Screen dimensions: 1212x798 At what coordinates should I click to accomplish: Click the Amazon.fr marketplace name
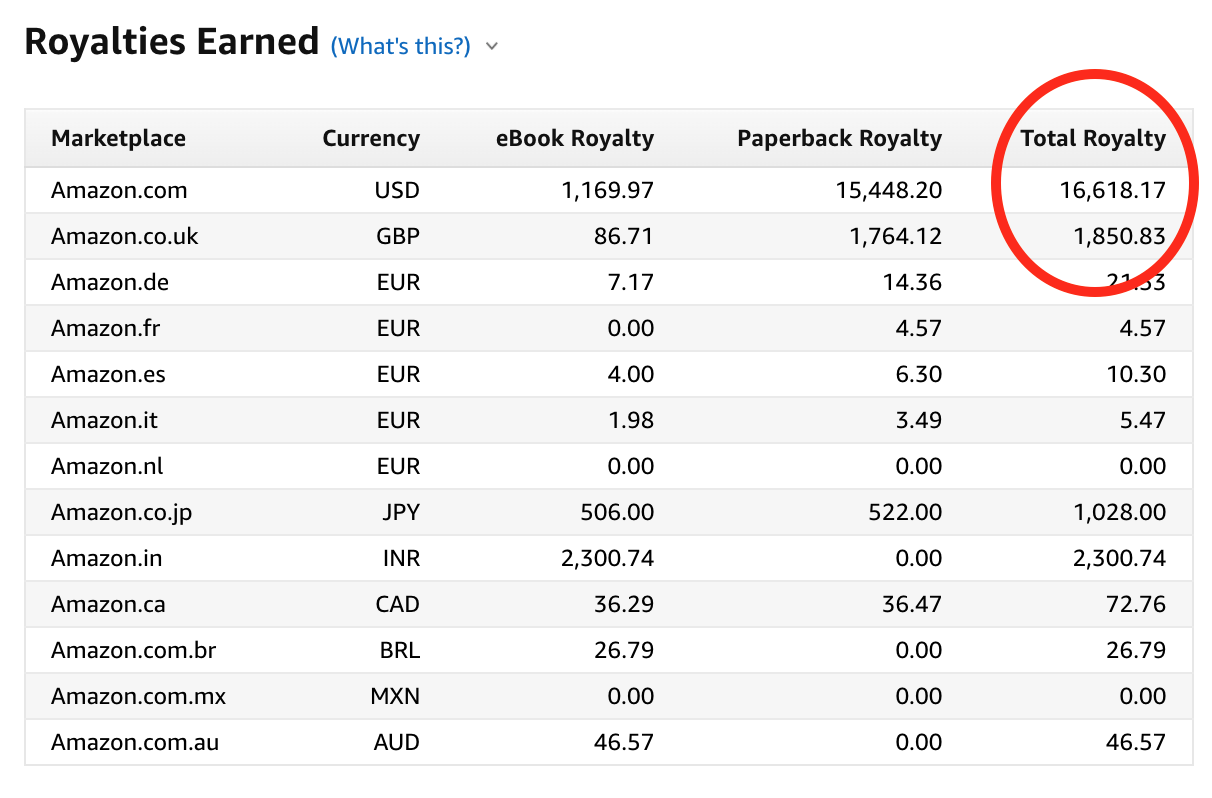pos(105,328)
